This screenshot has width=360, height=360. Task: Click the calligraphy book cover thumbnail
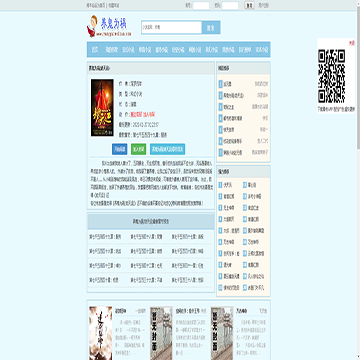tap(101, 333)
